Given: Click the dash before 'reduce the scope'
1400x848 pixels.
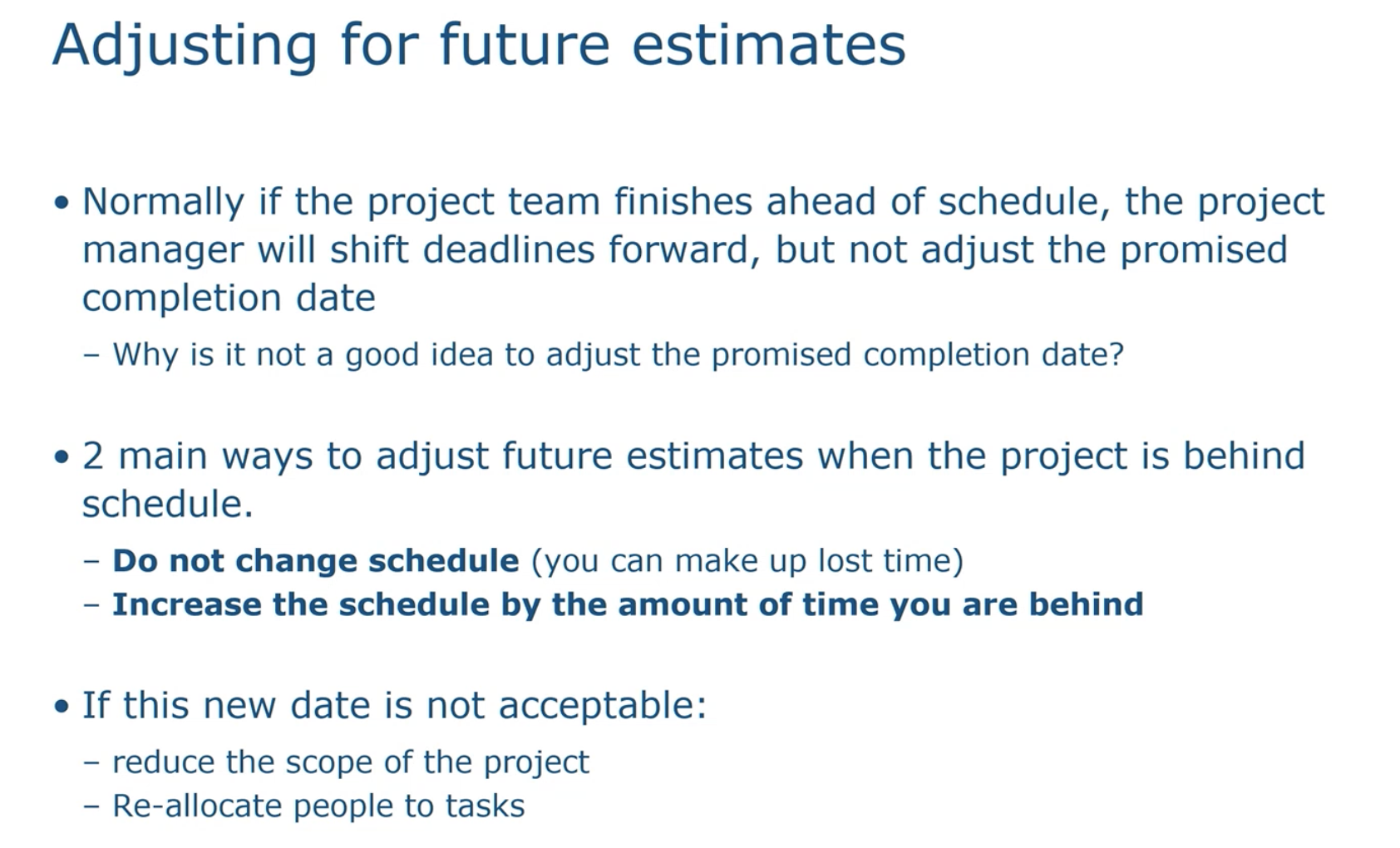Looking at the screenshot, I should coord(92,762).
